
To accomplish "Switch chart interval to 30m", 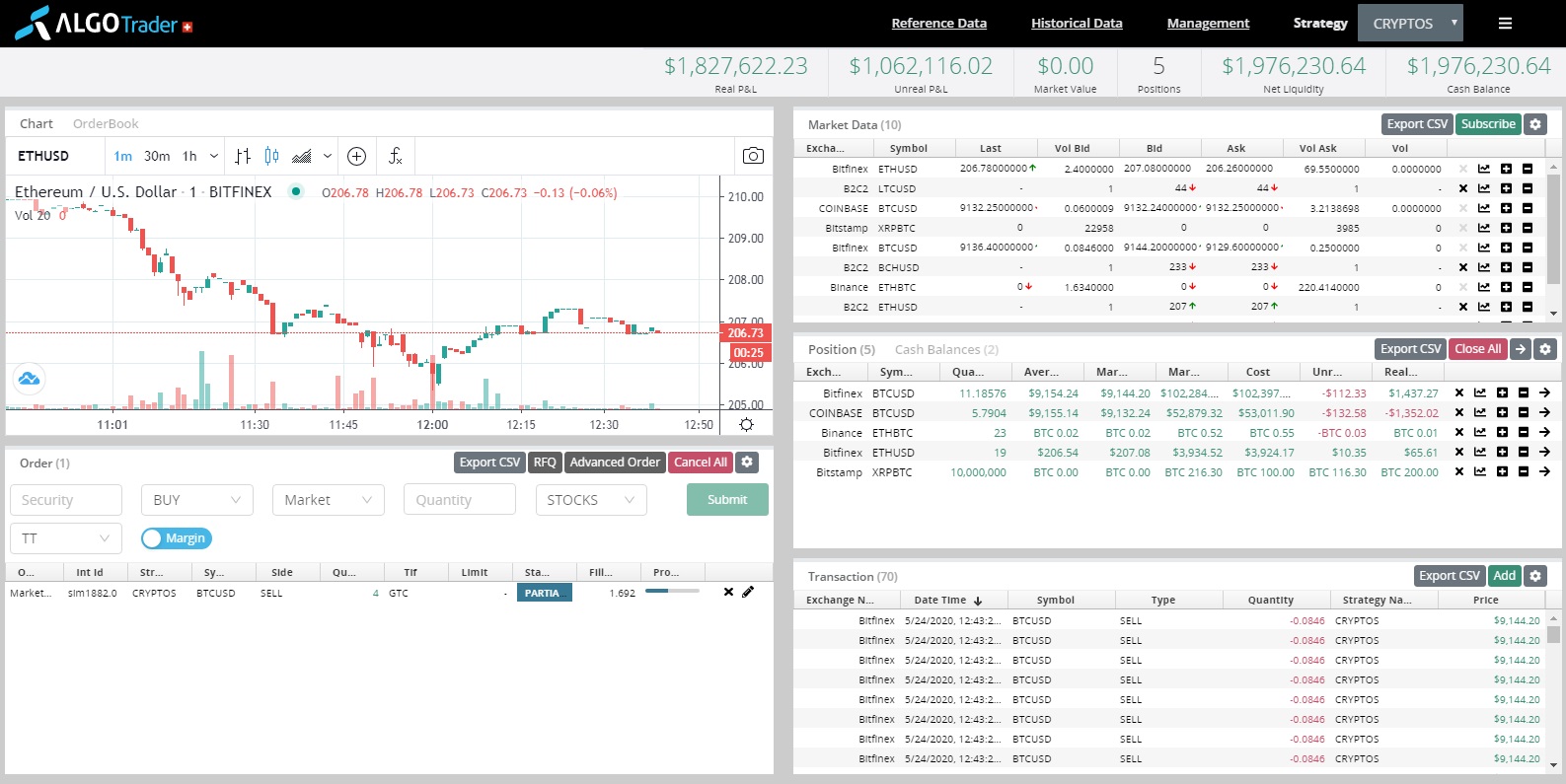I will (157, 156).
